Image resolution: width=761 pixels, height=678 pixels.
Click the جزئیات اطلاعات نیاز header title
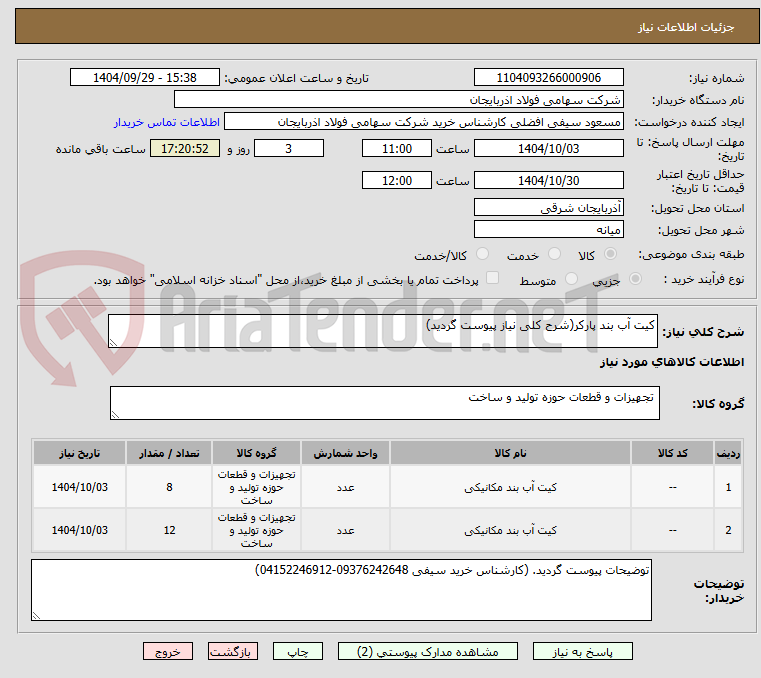685,27
